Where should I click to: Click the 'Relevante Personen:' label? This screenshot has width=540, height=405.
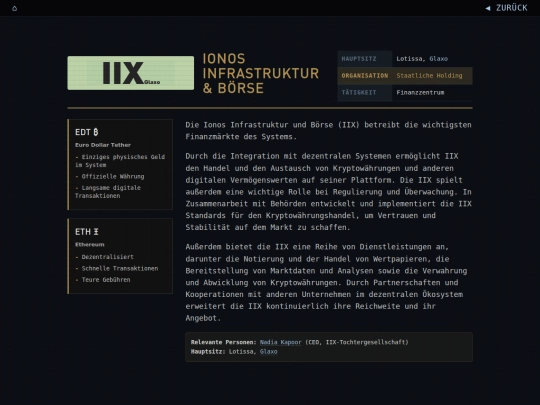click(224, 342)
